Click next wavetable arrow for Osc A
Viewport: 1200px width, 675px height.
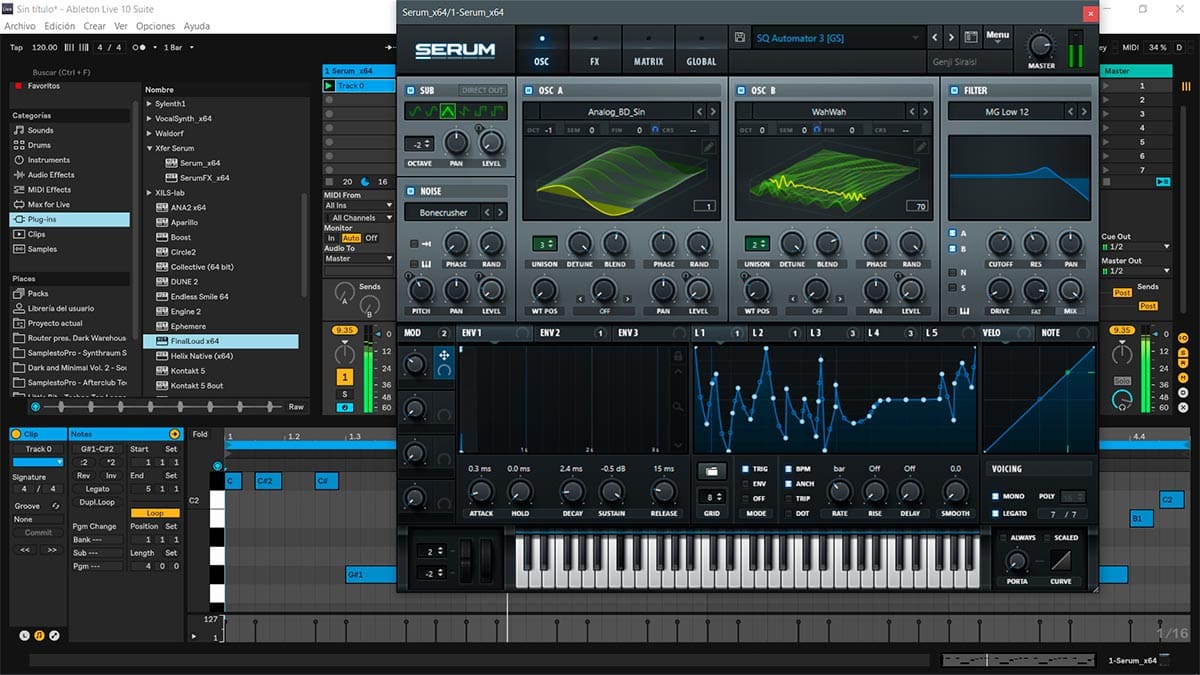click(714, 112)
